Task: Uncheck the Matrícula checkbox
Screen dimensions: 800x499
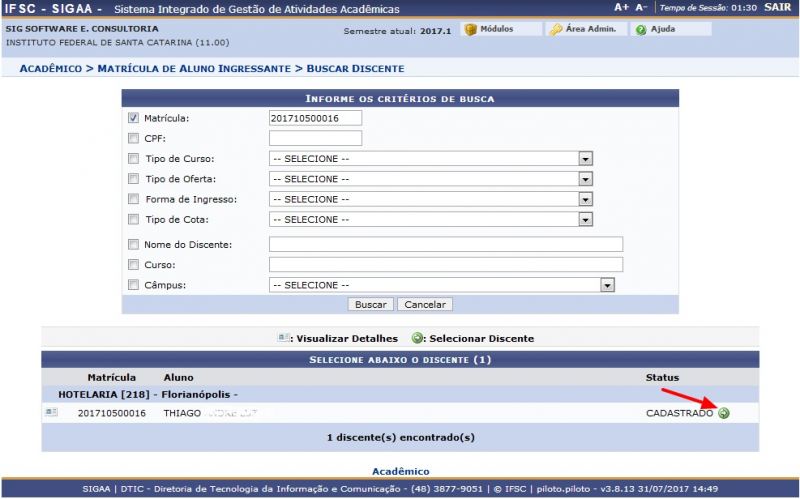Action: [x=134, y=118]
